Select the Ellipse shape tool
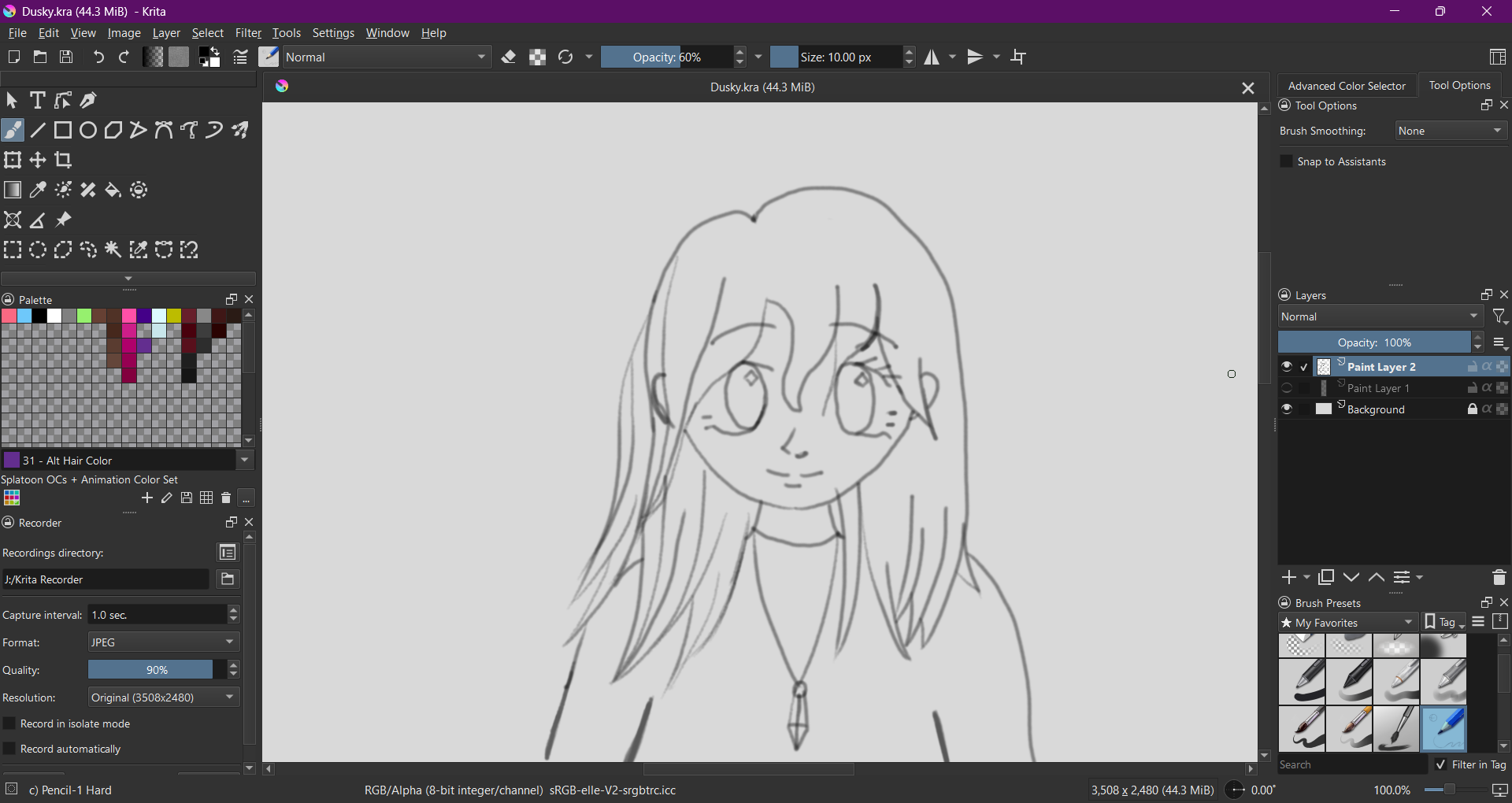This screenshot has width=1512, height=803. [88, 130]
